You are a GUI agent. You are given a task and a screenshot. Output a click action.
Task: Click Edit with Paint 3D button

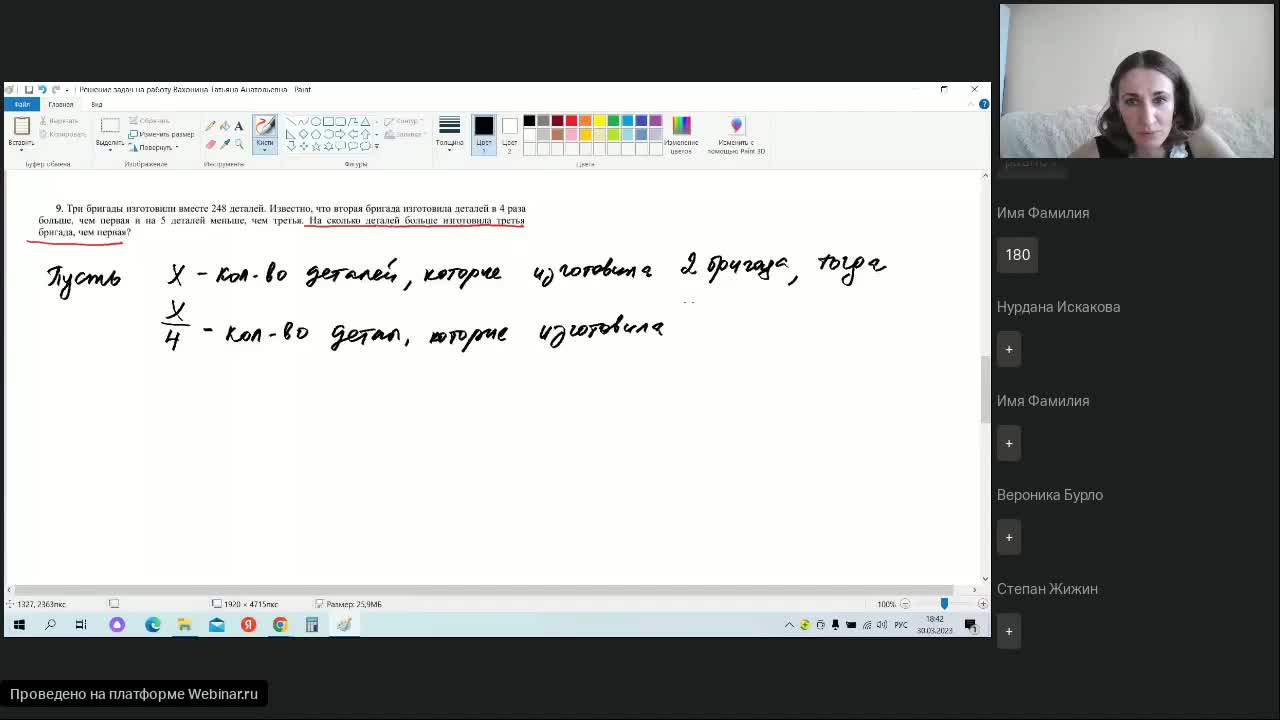pos(736,134)
